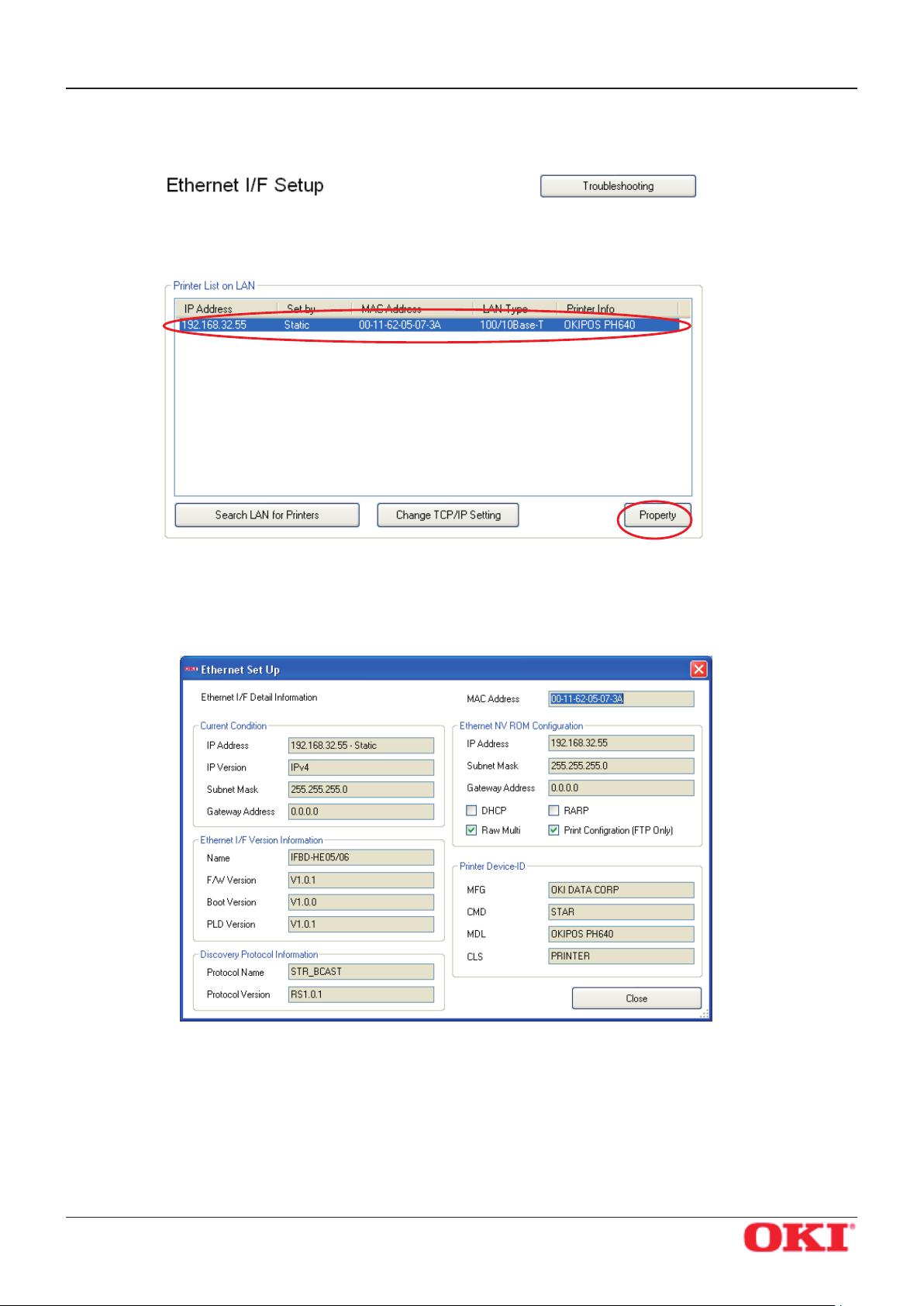This screenshot has width=924, height=1306.
Task: Click the Static cell in printer row
Action: [x=297, y=325]
